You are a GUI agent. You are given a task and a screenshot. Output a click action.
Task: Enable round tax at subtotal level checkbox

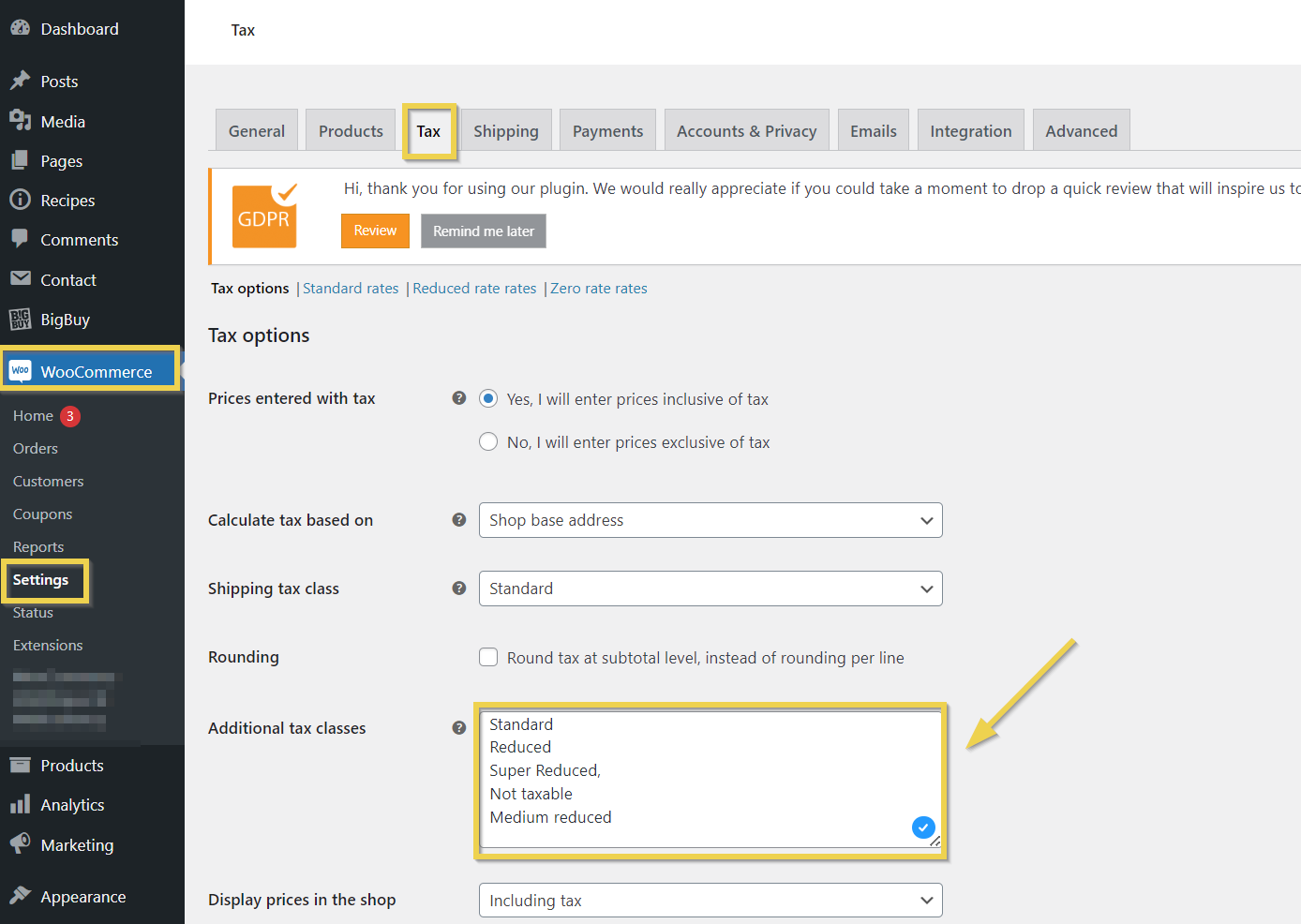point(488,658)
